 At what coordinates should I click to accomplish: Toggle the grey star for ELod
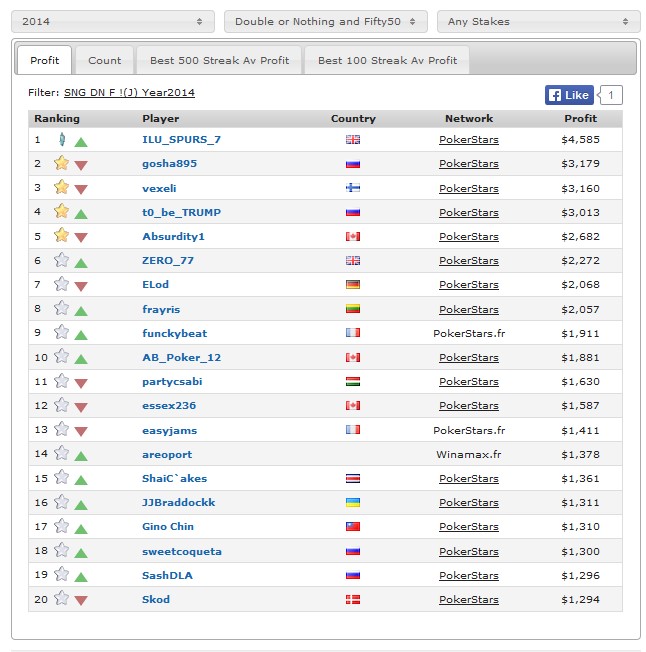61,284
